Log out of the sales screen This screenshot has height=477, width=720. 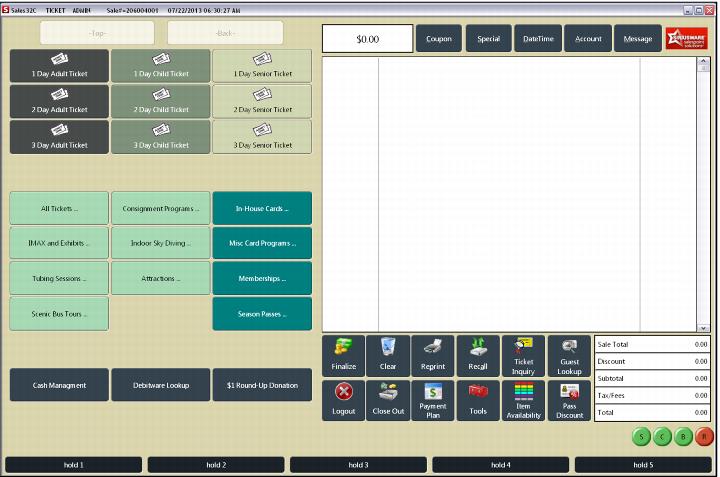point(343,400)
